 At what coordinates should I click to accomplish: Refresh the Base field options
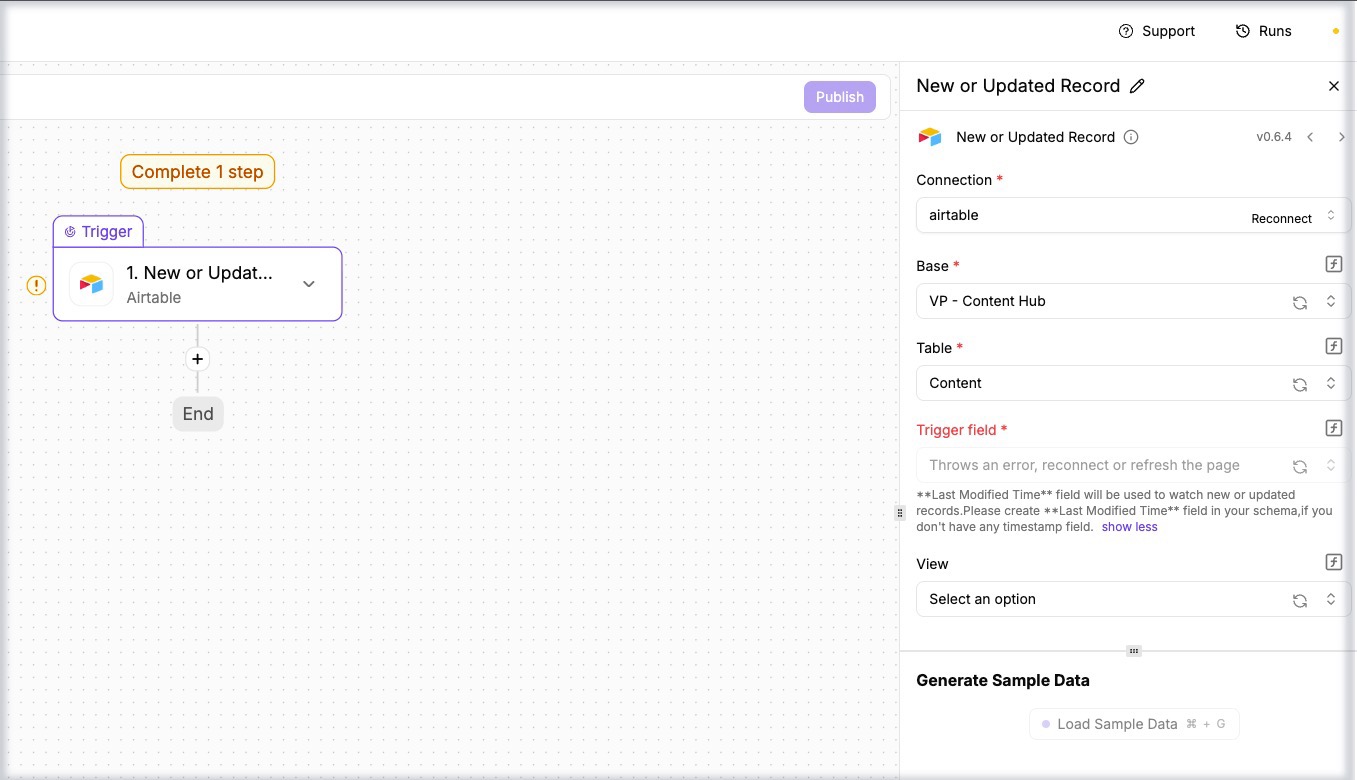(x=1300, y=302)
